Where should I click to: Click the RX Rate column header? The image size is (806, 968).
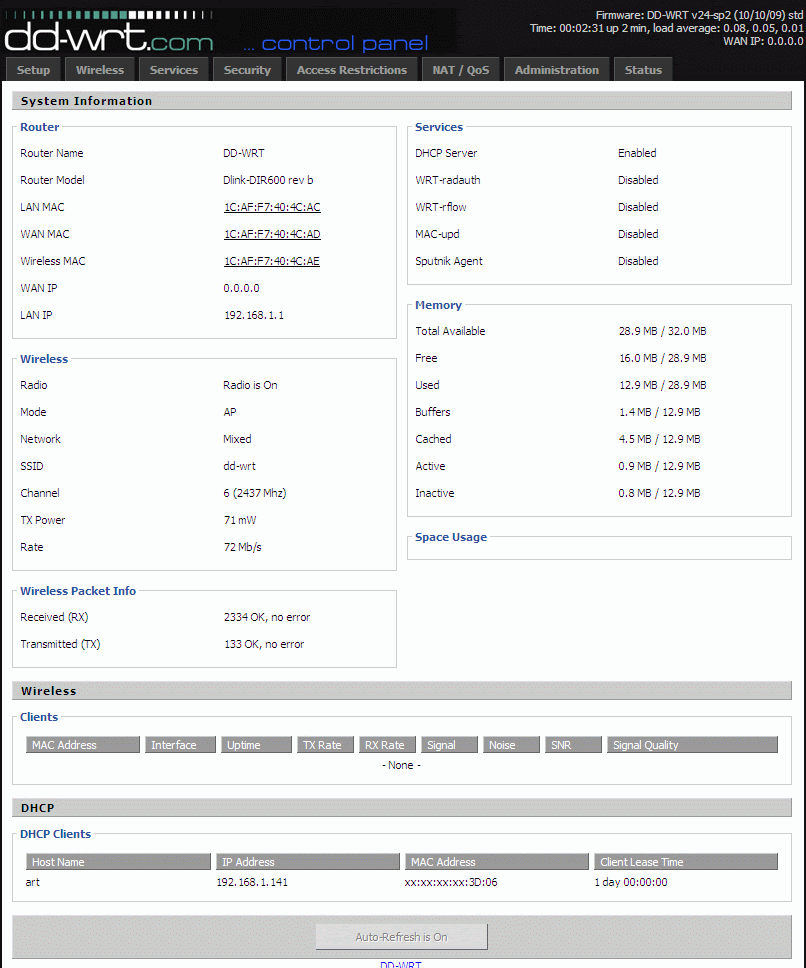pos(387,745)
